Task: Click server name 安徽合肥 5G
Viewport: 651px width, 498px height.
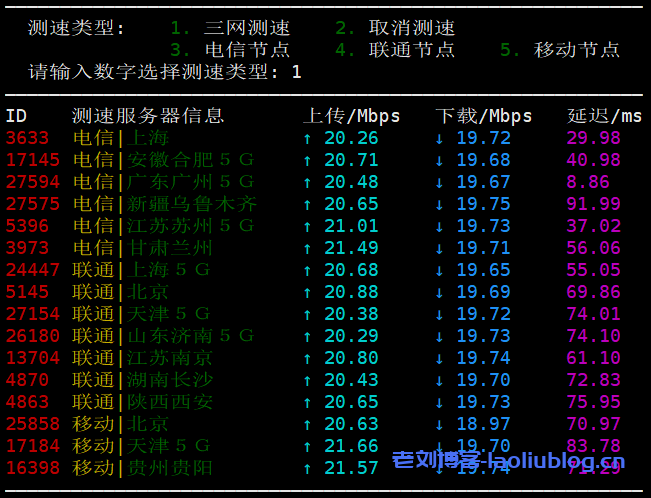Action: (191, 160)
